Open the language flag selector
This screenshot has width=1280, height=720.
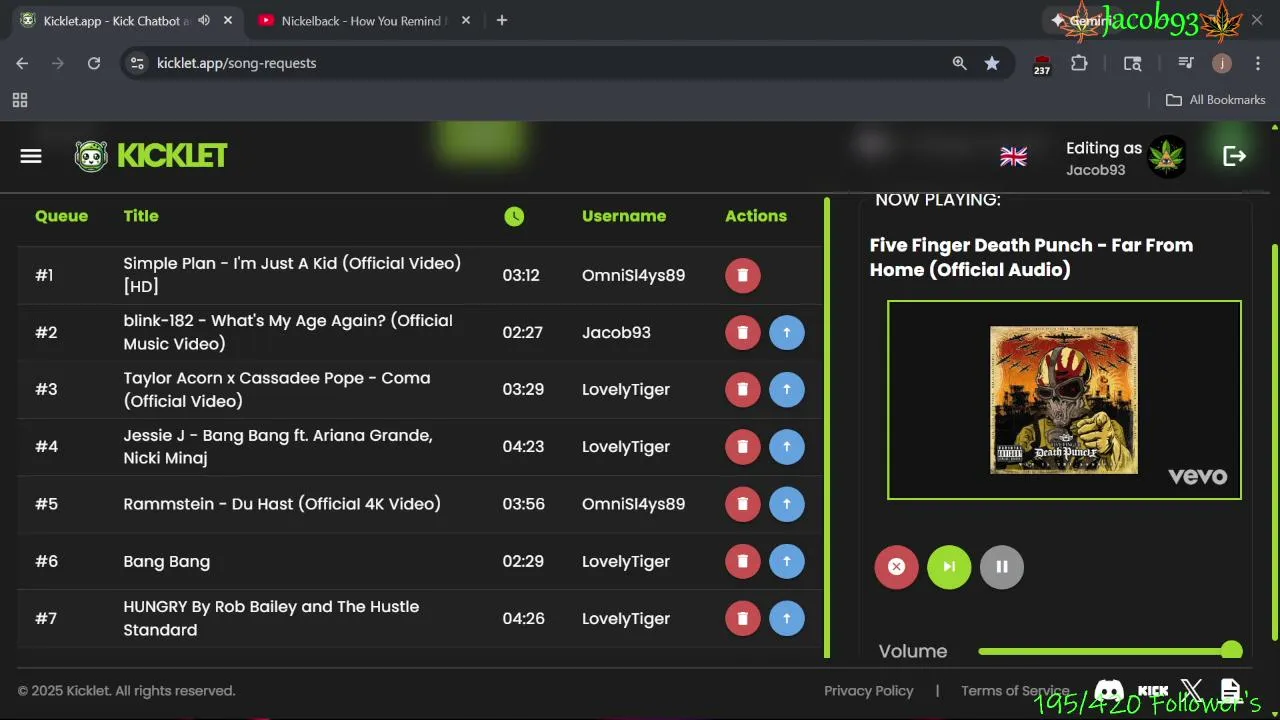click(x=1013, y=156)
